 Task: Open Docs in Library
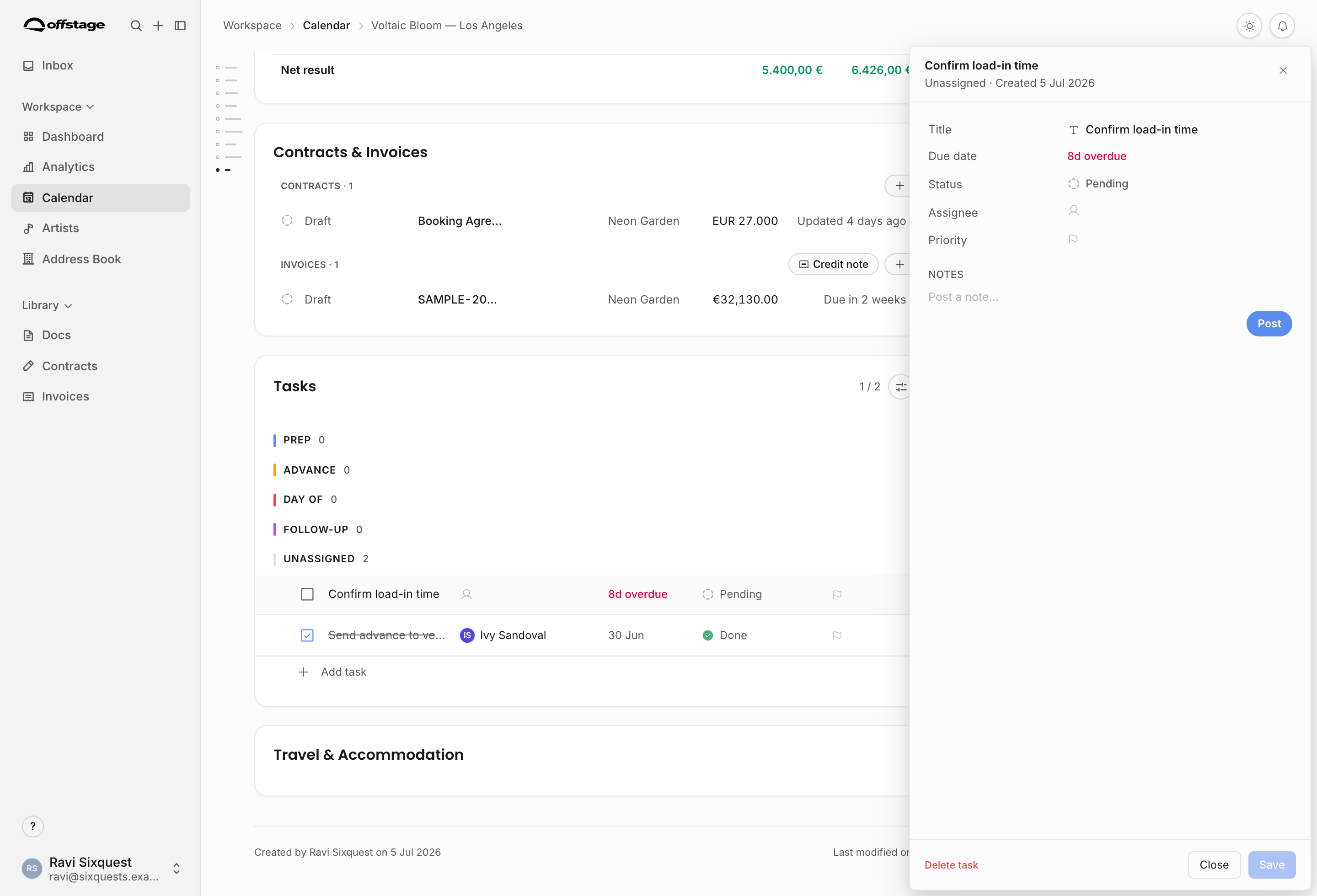coord(100,335)
